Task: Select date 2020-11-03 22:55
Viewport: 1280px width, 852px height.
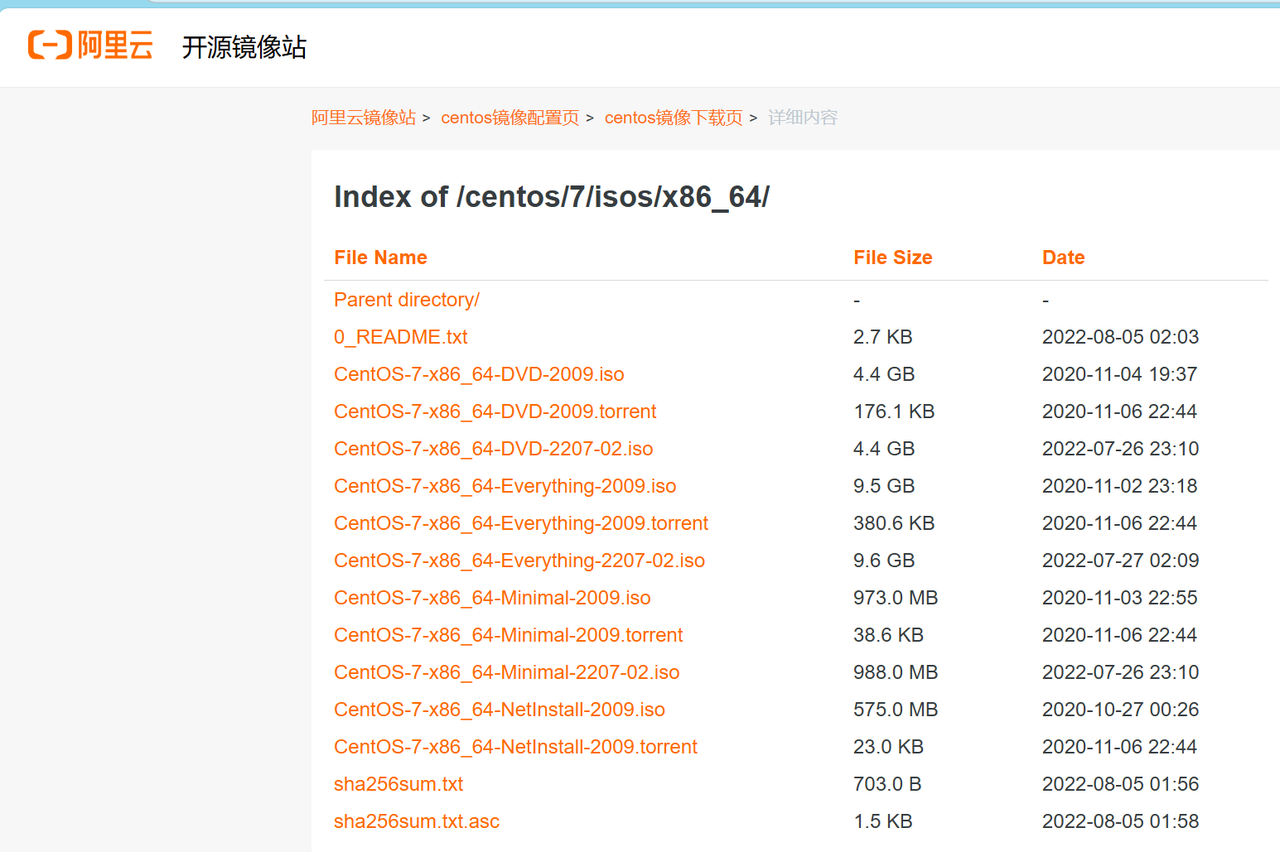Action: click(x=1120, y=598)
